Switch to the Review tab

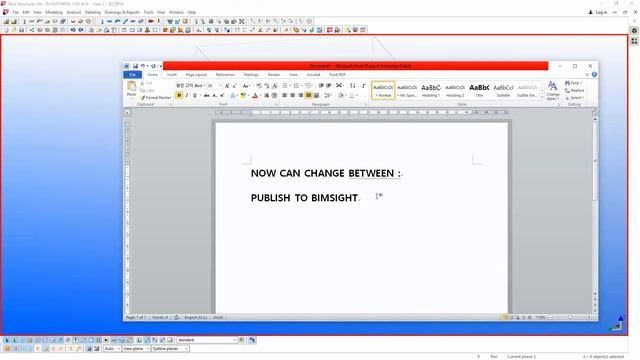coord(273,75)
